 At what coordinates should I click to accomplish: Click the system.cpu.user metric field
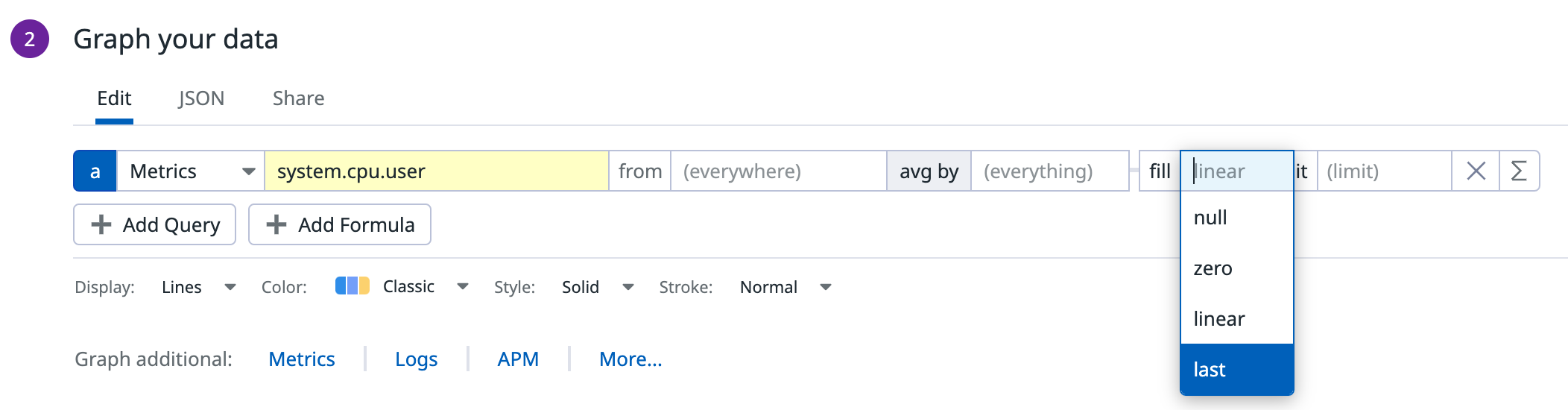pos(436,171)
